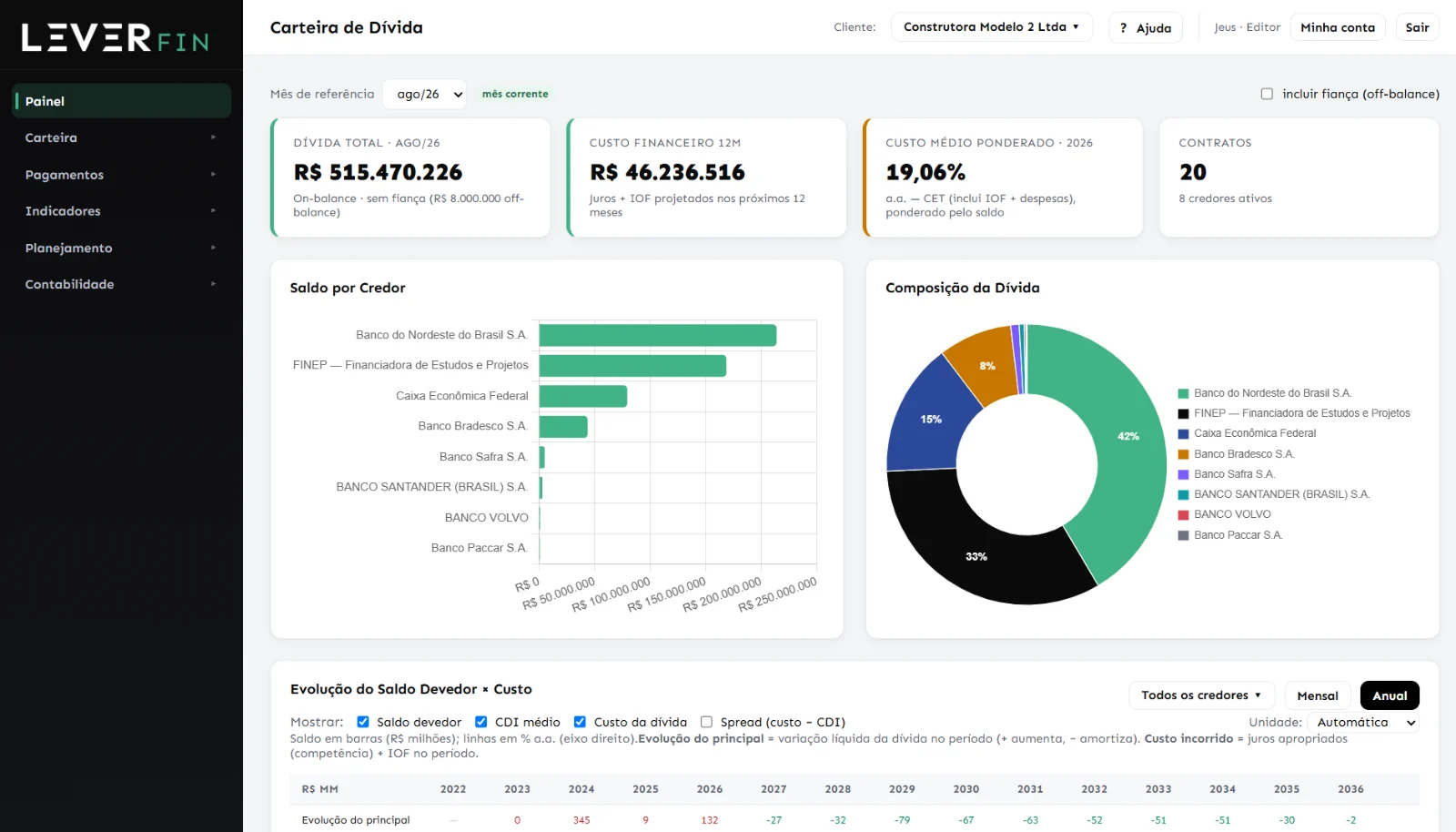Toggle the CDI médio checkbox
This screenshot has width=1456, height=832.
pos(481,722)
